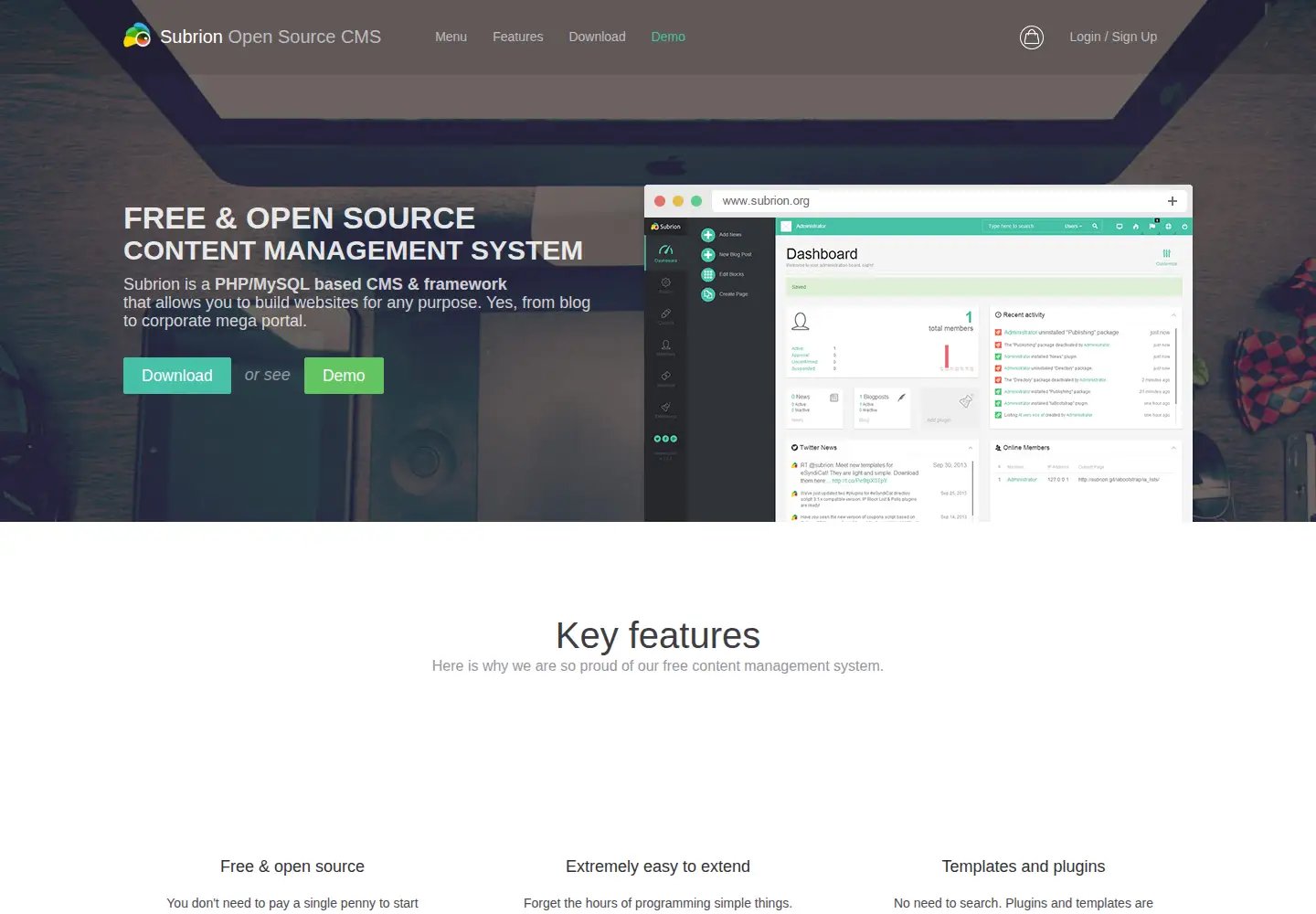Viewport: 1316px width, 914px height.
Task: Open the Menu navigation item
Action: pos(451,37)
